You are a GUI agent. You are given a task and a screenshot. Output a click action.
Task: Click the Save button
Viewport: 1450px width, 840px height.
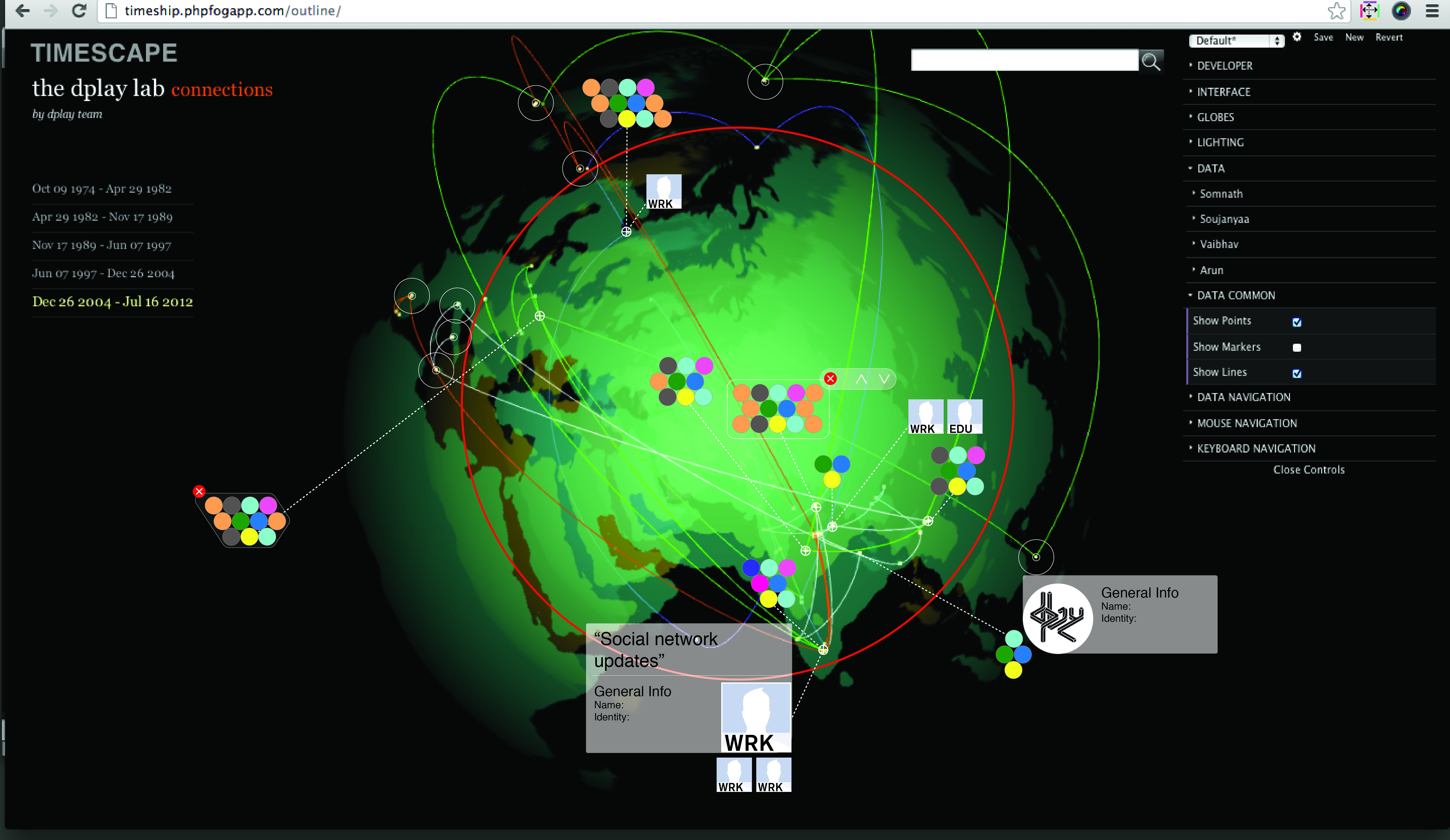click(x=1323, y=37)
